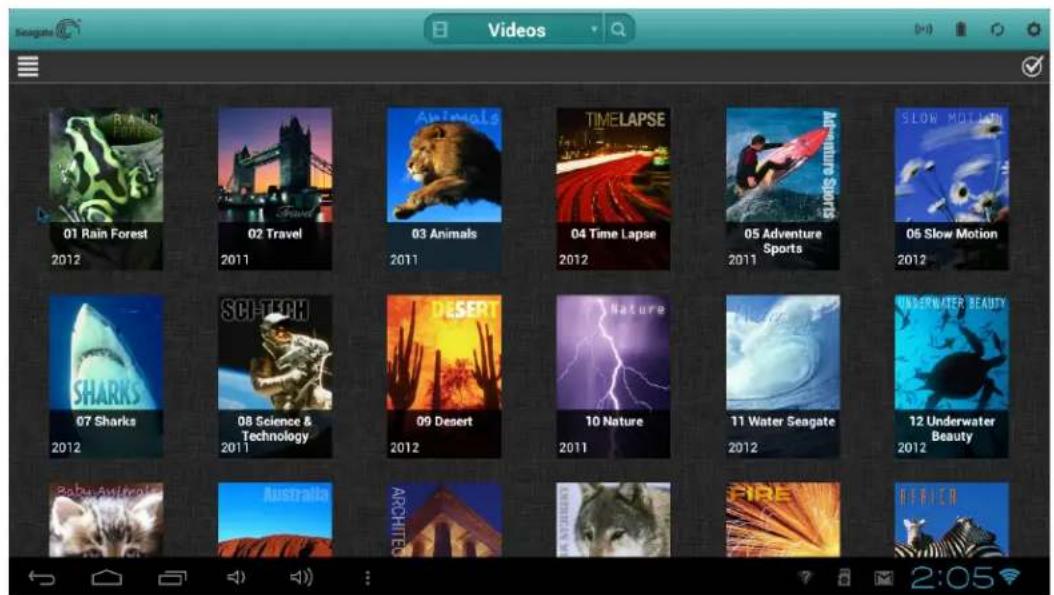Tap the 2:05 clock display

pyautogui.click(x=952, y=577)
